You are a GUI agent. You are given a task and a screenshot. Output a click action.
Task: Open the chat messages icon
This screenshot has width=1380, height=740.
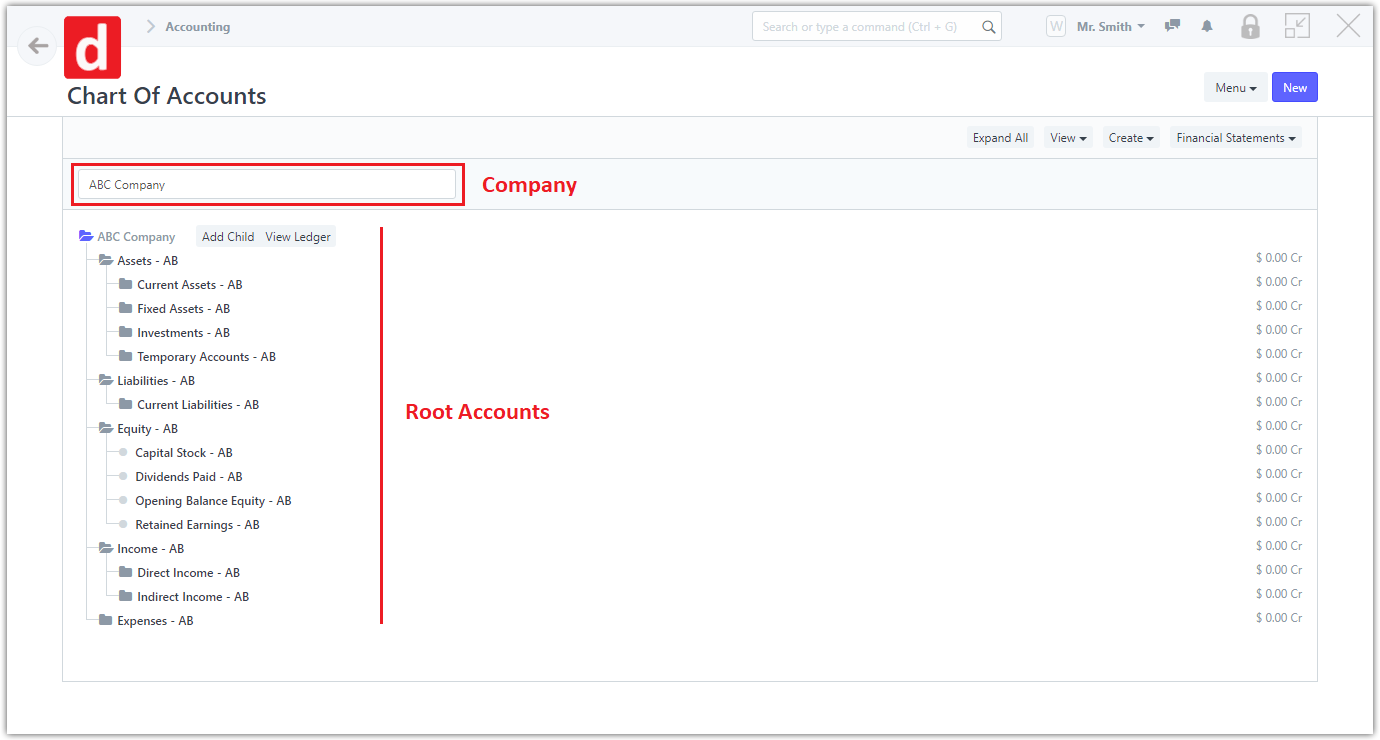tap(1173, 27)
